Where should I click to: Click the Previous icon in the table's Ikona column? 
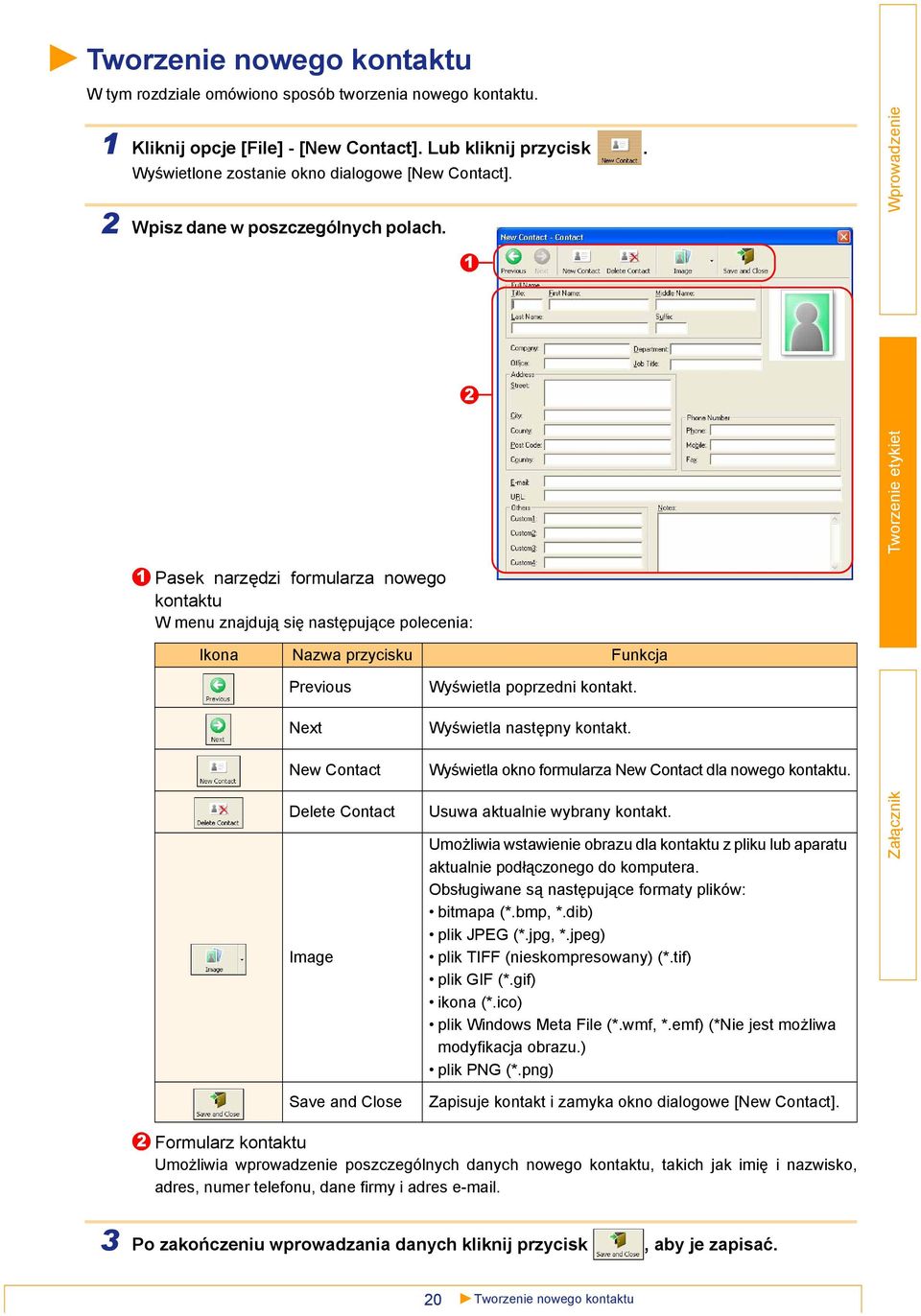(218, 688)
